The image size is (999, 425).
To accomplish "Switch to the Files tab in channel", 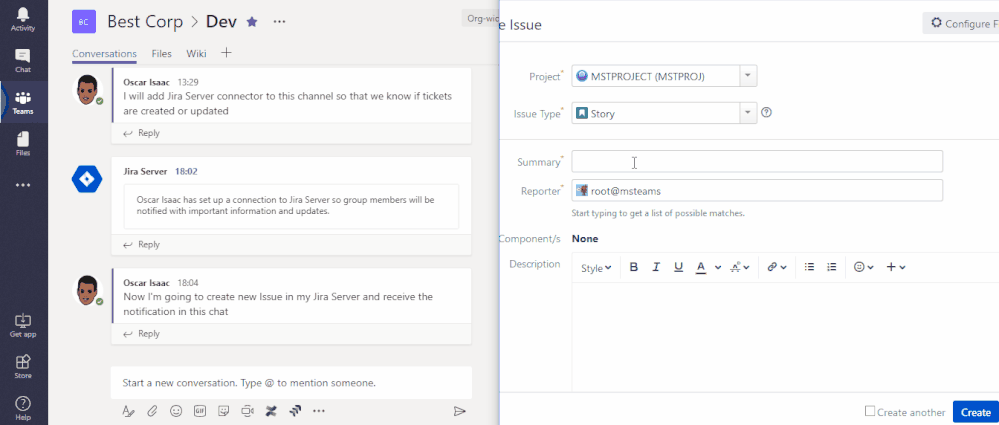I will coord(162,54).
